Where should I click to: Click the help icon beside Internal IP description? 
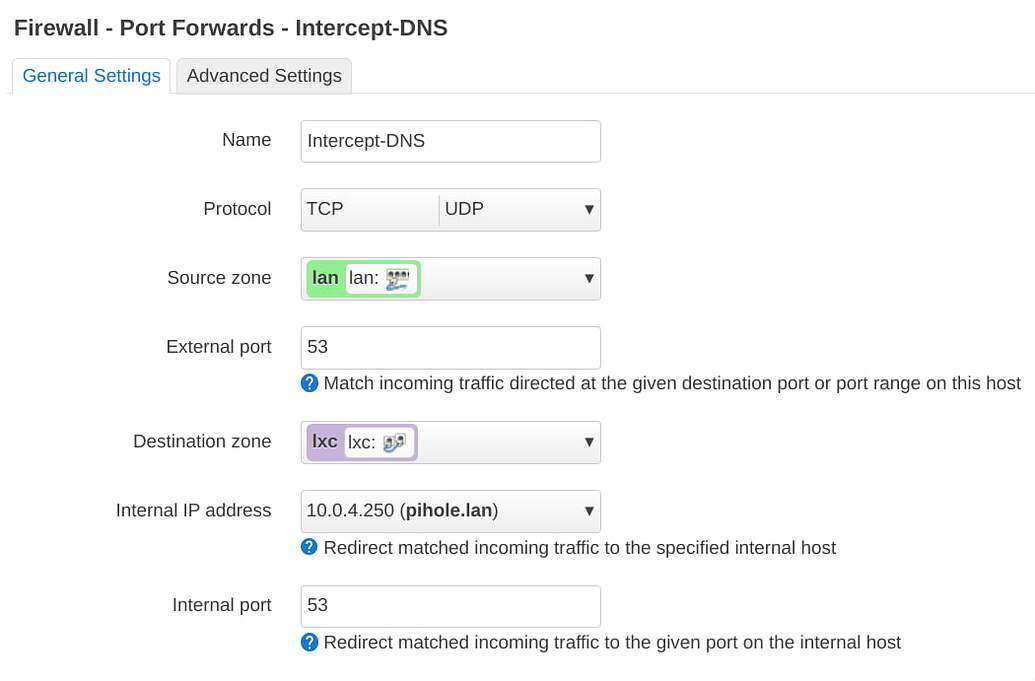pos(310,548)
